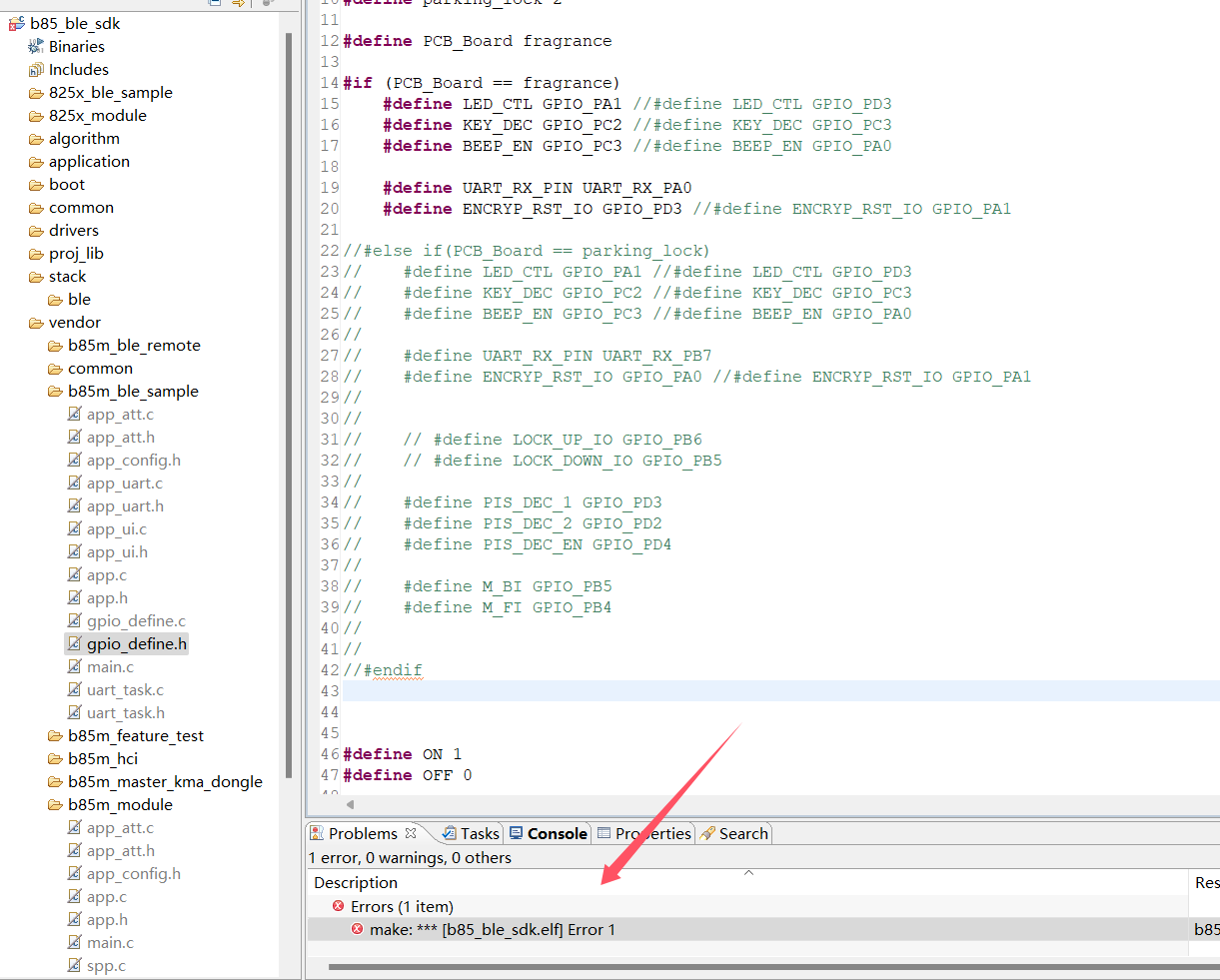Click app.c file icon under b85m_ble_sample

pyautogui.click(x=75, y=574)
